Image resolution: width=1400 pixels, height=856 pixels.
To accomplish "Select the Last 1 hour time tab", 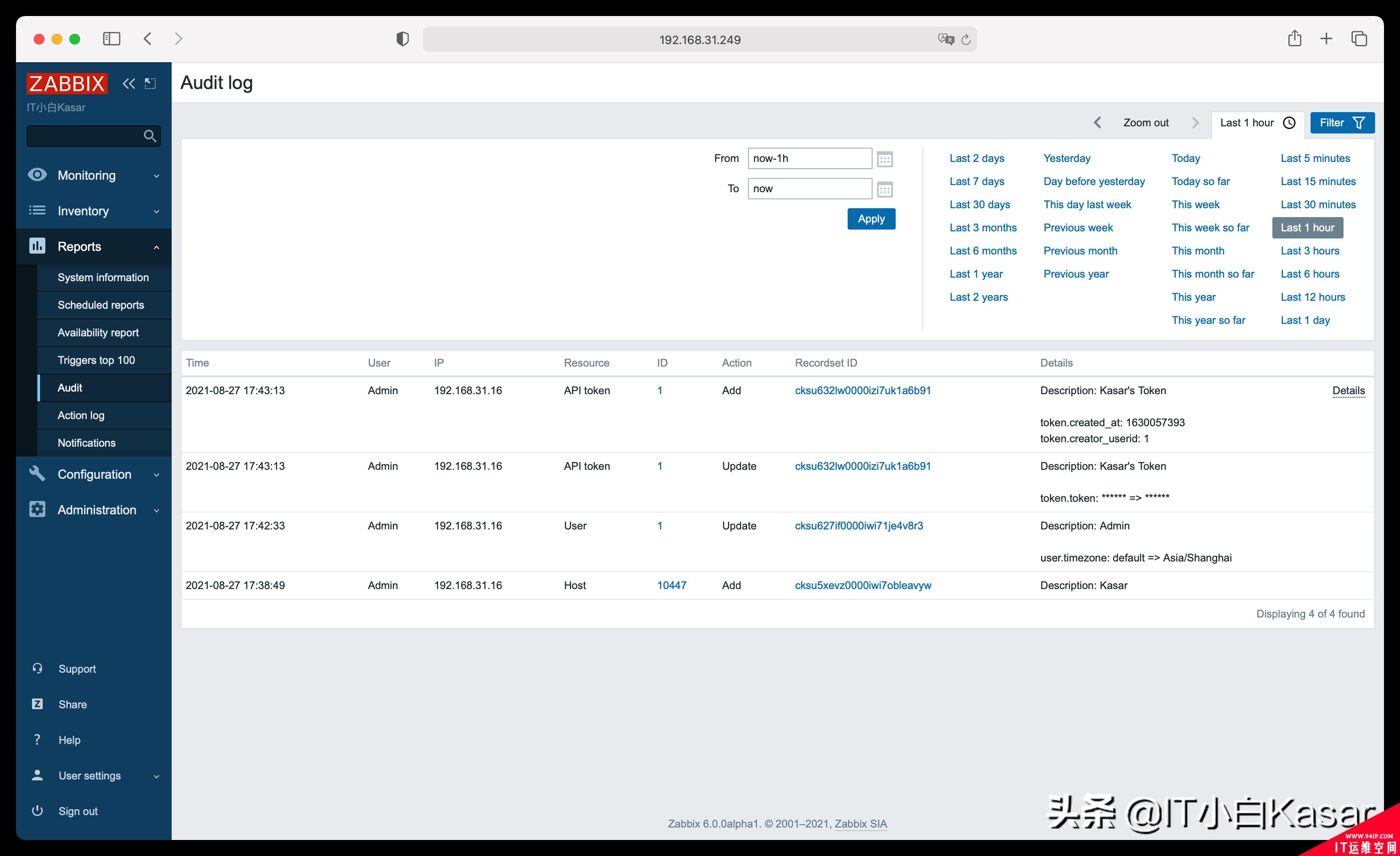I will click(1257, 123).
